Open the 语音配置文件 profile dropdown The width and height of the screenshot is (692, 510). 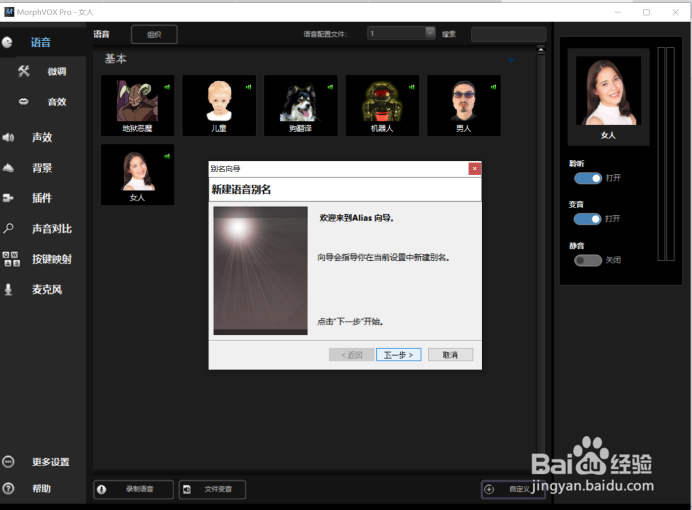click(401, 33)
